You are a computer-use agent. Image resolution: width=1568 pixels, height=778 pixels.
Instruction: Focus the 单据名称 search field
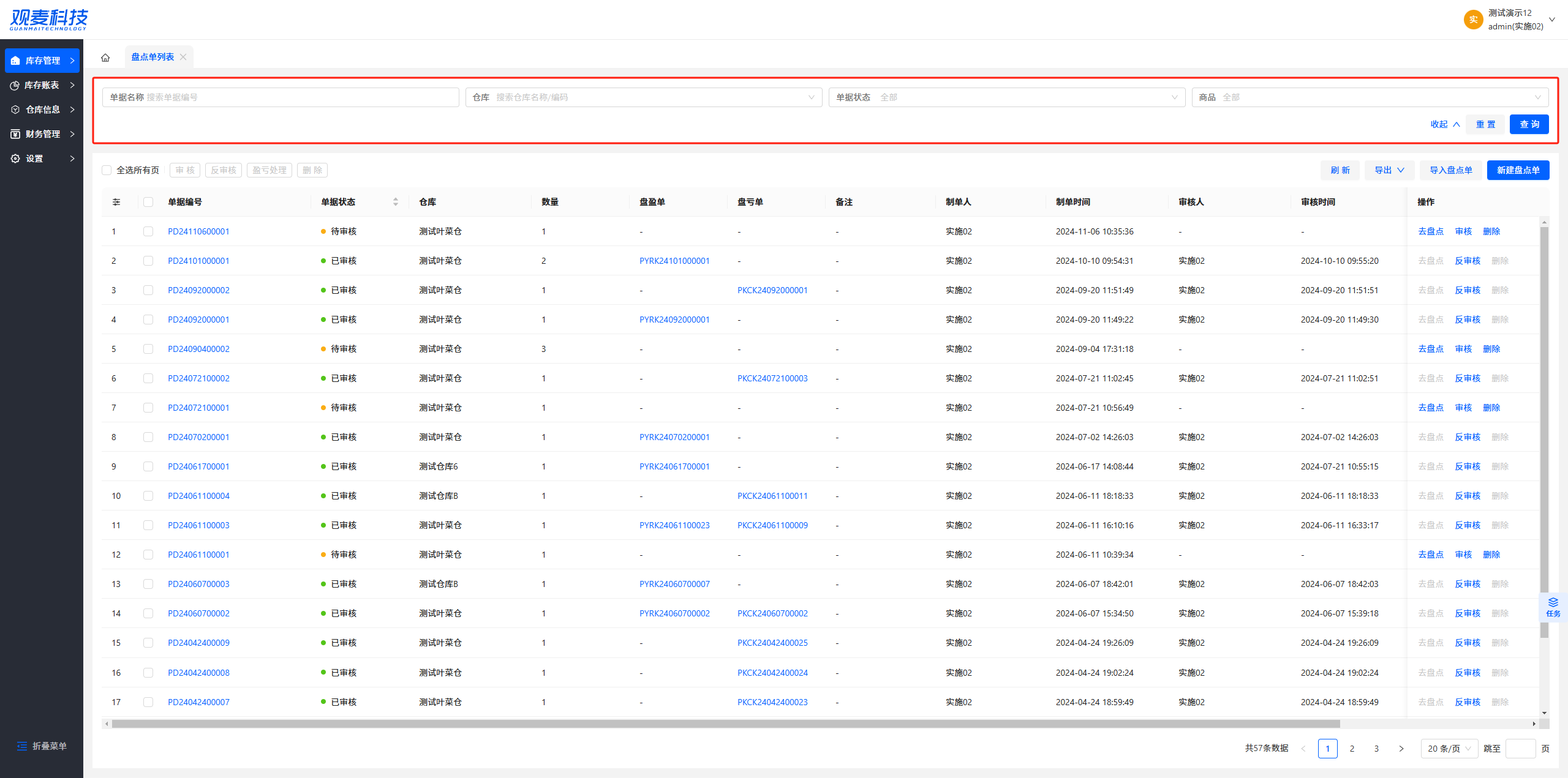(x=281, y=97)
